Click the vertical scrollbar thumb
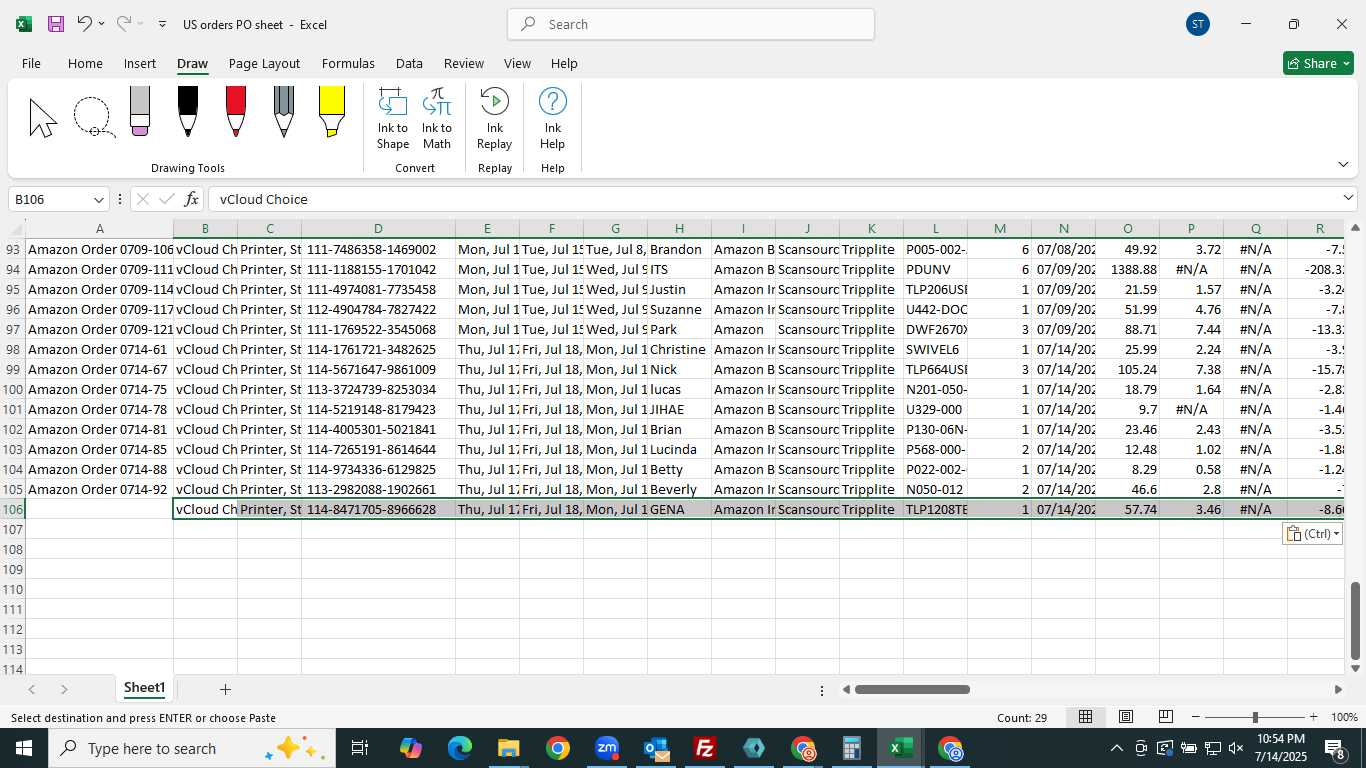The height and width of the screenshot is (768, 1366). [1357, 620]
